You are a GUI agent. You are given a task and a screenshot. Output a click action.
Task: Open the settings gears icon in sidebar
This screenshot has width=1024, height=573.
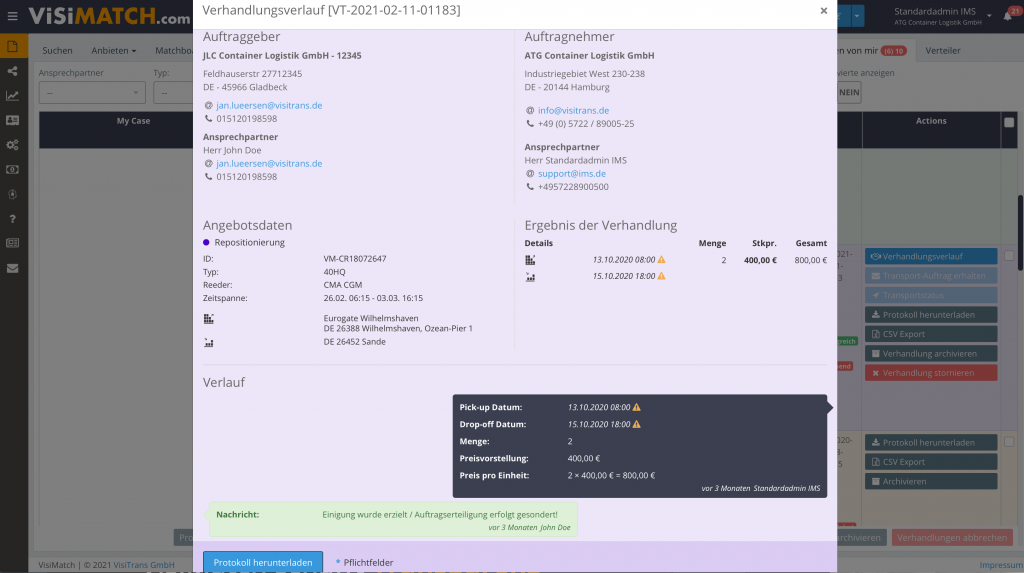[12, 145]
